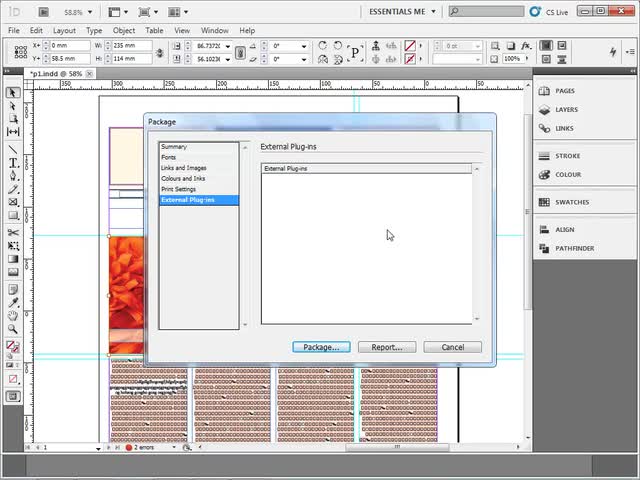Click the Report... button
This screenshot has height=480, width=640.
387,347
